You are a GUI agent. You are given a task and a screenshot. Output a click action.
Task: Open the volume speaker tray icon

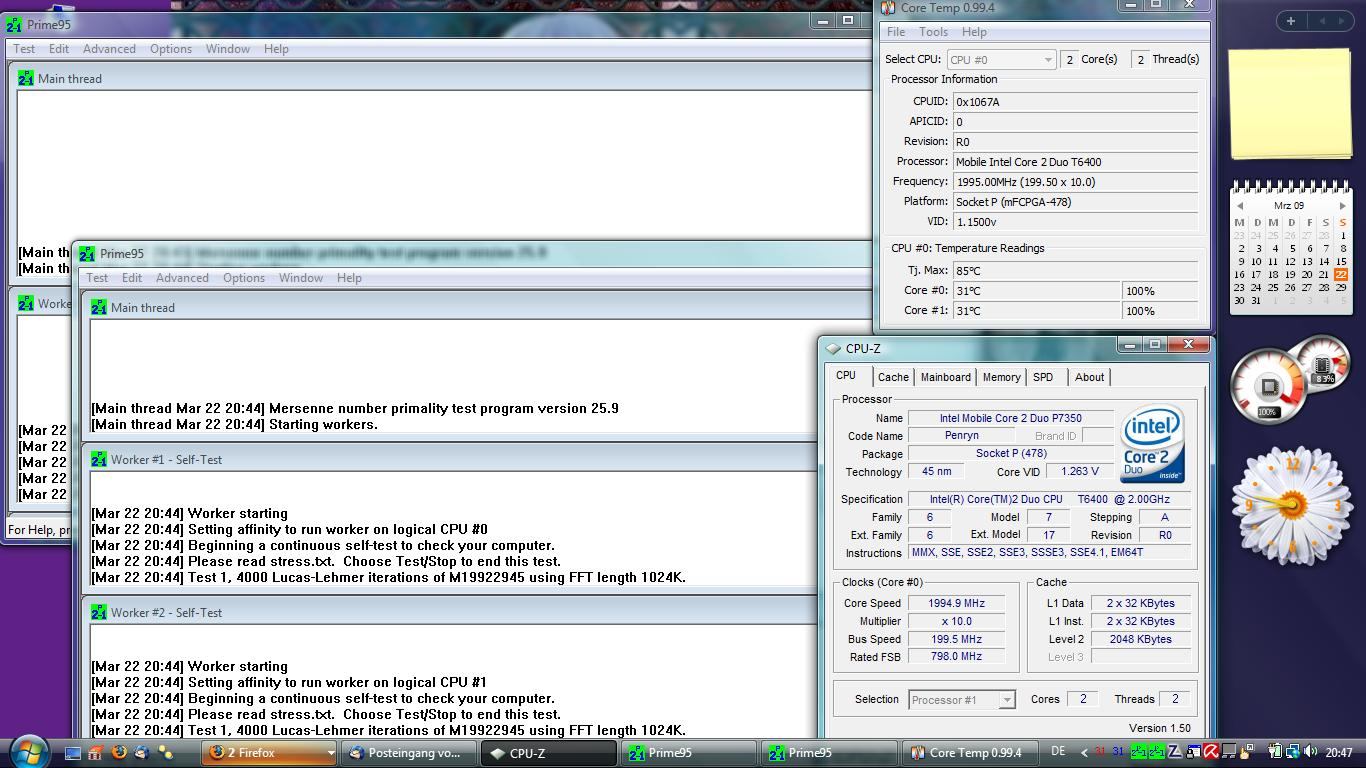(1310, 752)
